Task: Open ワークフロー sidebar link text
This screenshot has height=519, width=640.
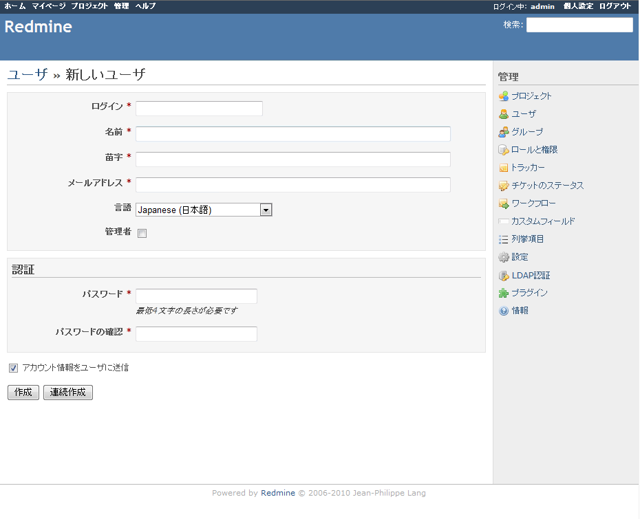Action: [533, 204]
